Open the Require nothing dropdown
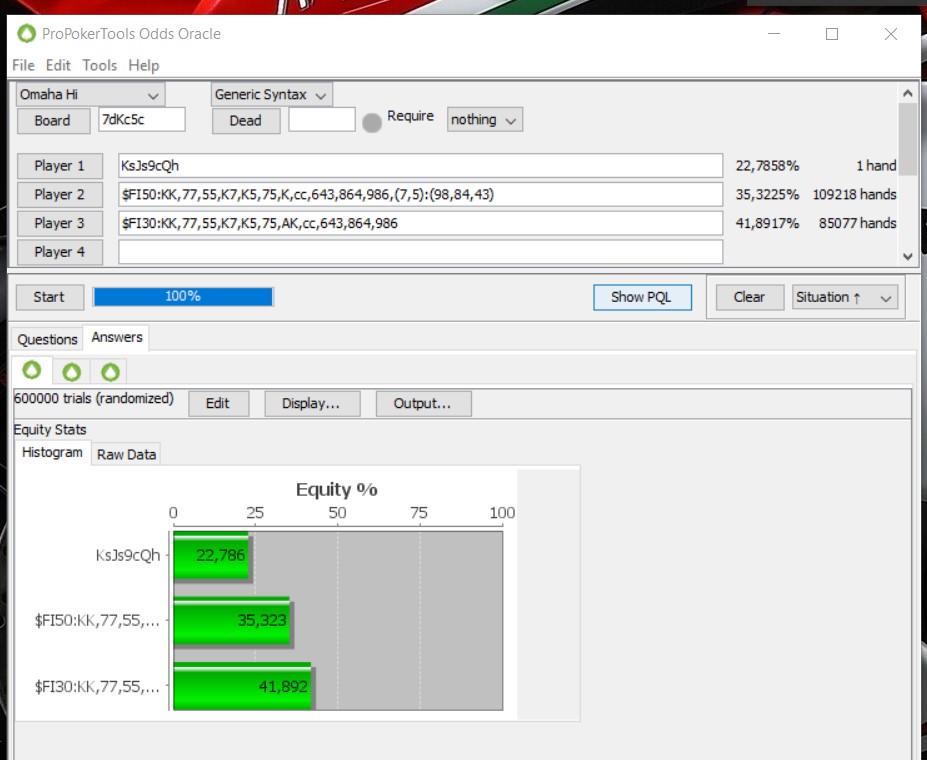927x760 pixels. [x=485, y=120]
